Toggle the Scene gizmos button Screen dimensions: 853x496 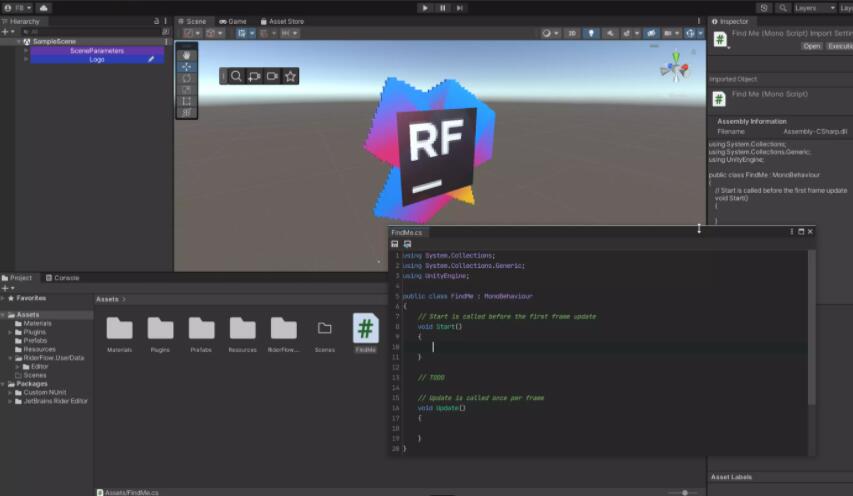tap(690, 33)
